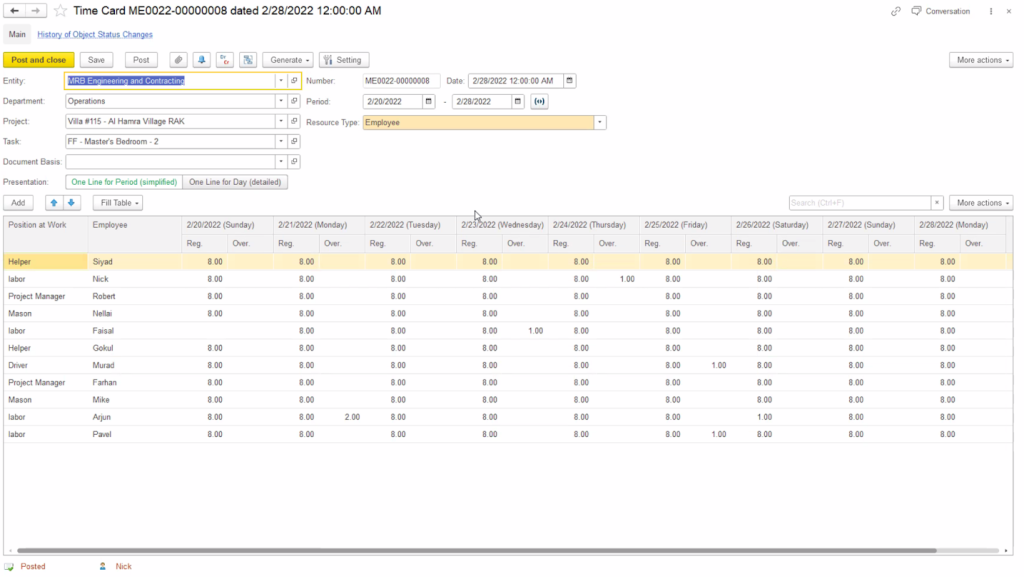
Task: Open More actions beside the search box
Action: click(981, 203)
